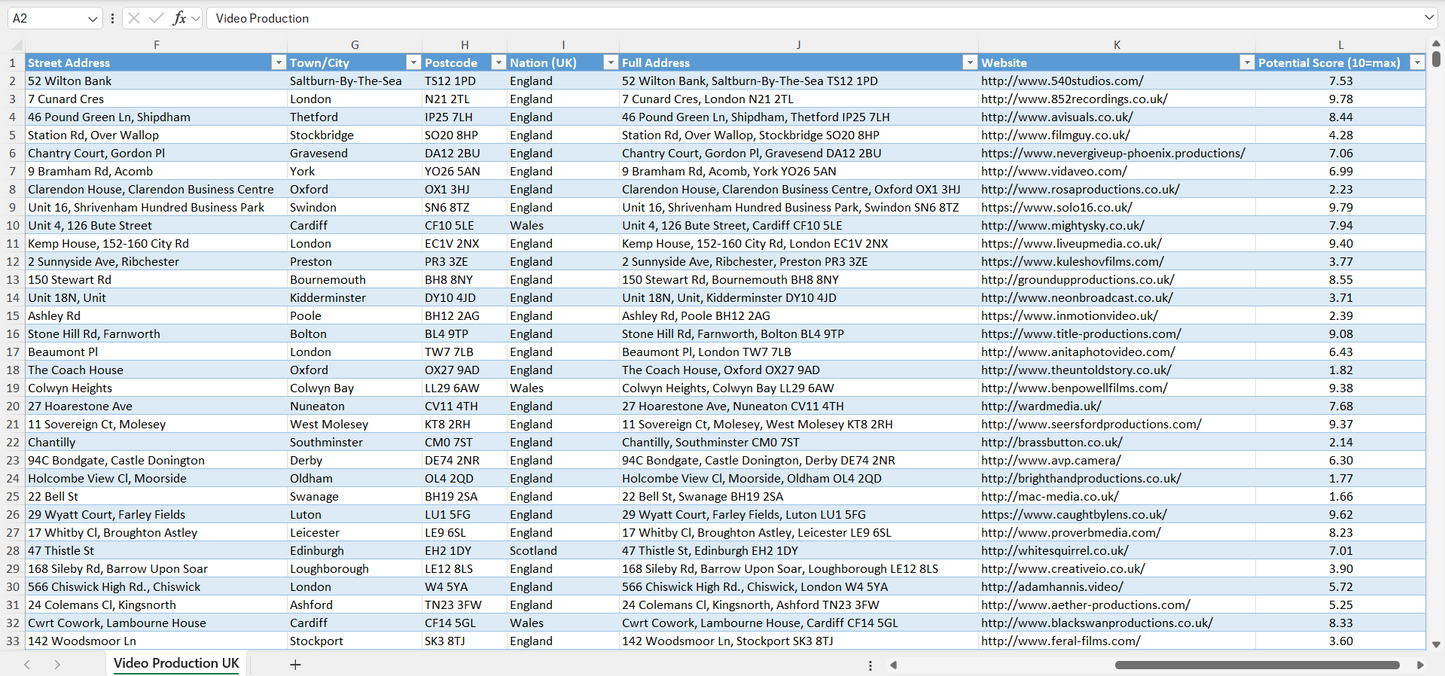Open the filter dropdown on Street Address
The height and width of the screenshot is (676, 1445).
coord(278,62)
